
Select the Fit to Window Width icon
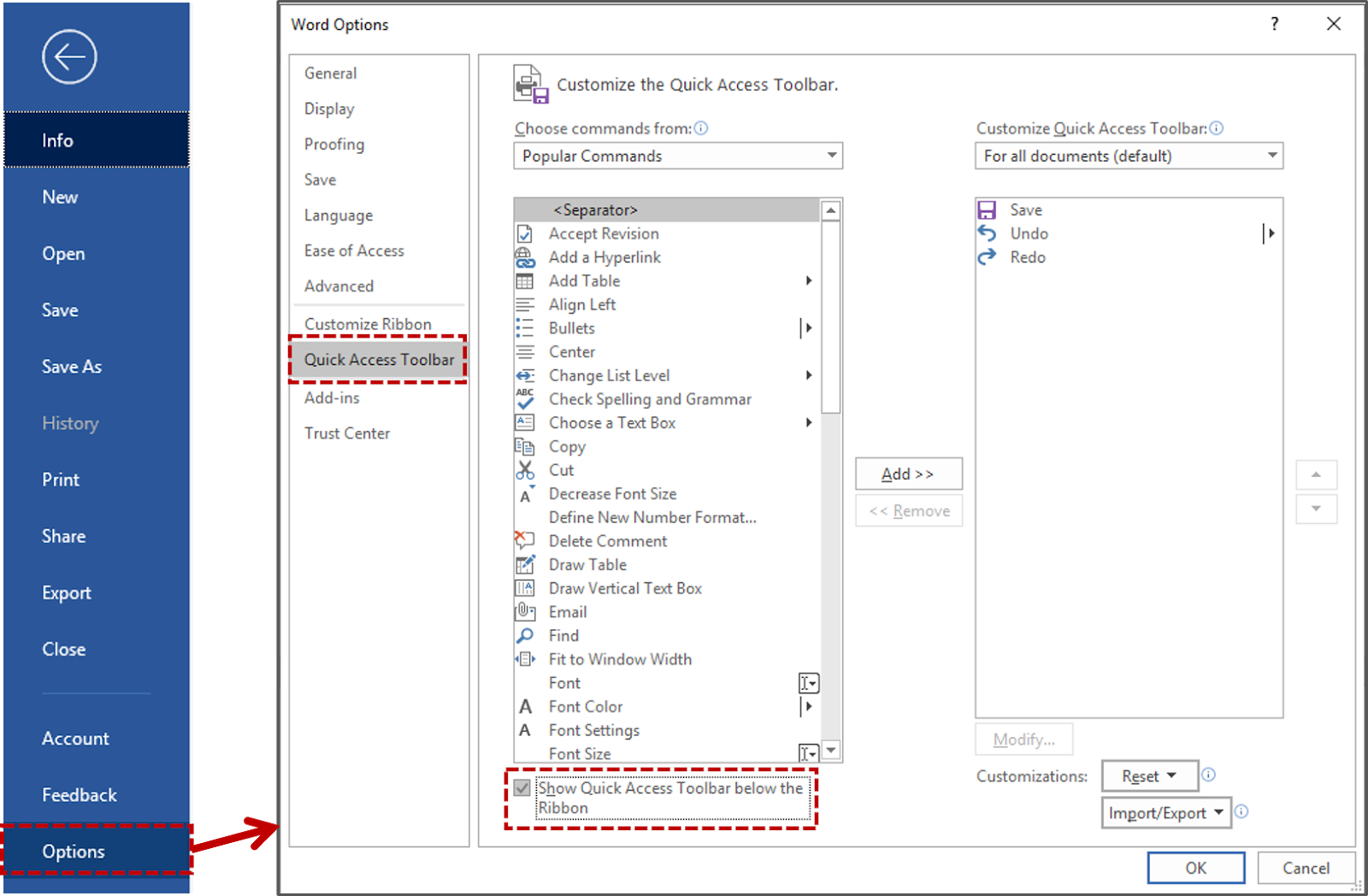(525, 659)
